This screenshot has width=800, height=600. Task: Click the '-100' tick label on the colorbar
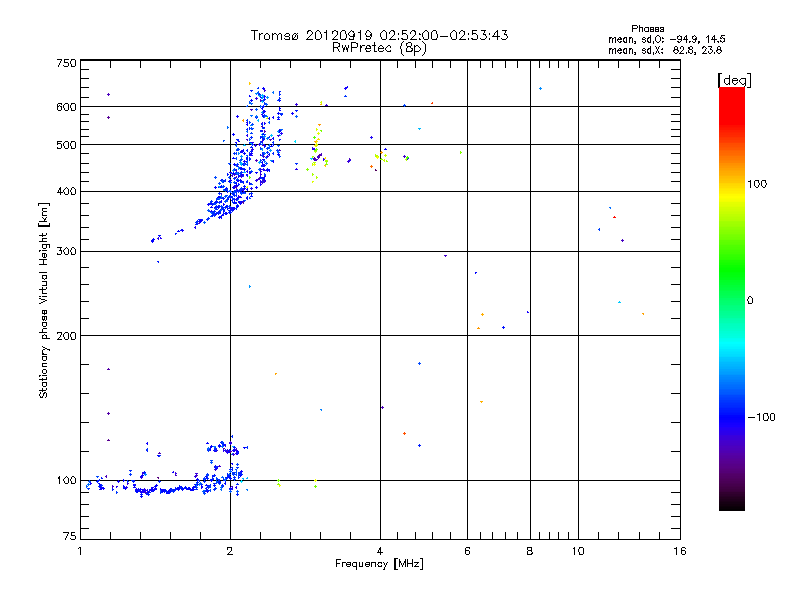[x=761, y=417]
